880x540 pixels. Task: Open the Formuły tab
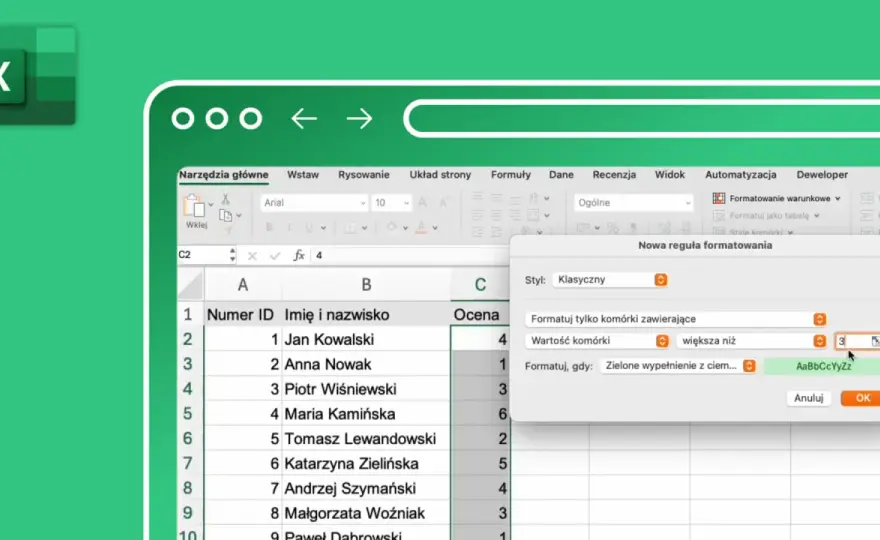pyautogui.click(x=511, y=175)
